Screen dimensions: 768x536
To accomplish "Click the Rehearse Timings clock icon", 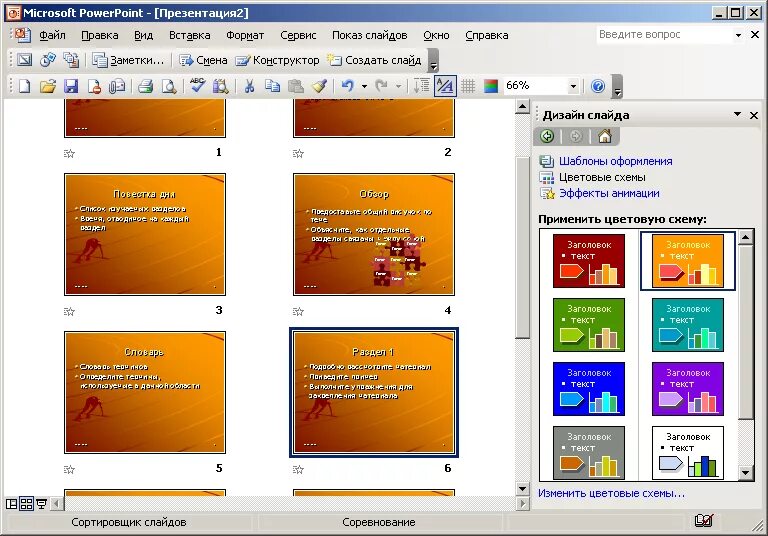I will pyautogui.click(x=48, y=60).
